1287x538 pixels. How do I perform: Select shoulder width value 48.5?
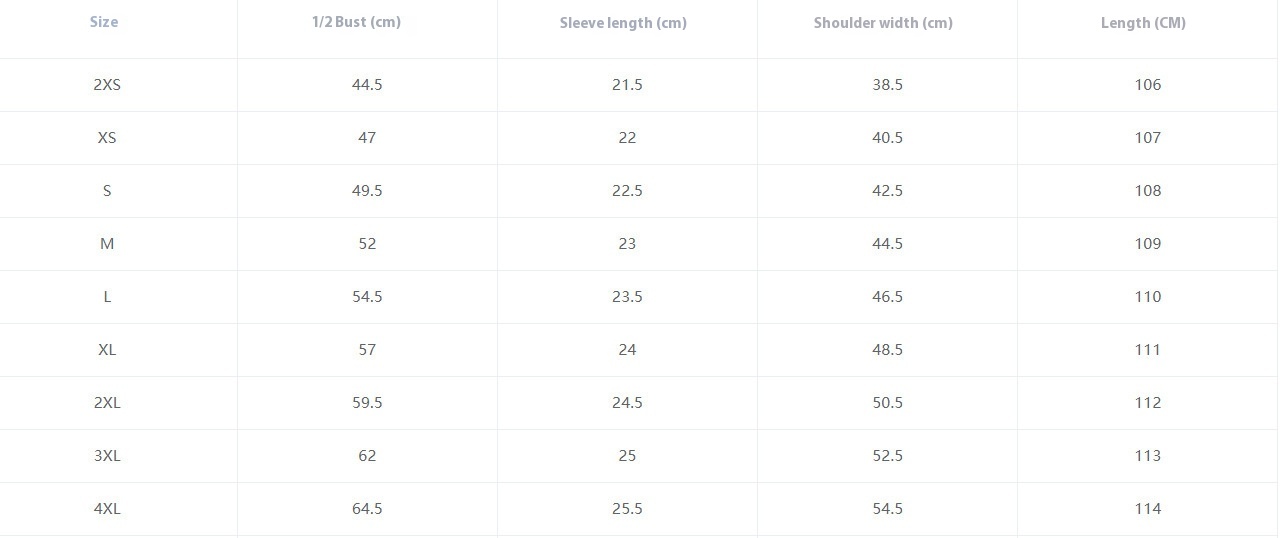pos(887,350)
